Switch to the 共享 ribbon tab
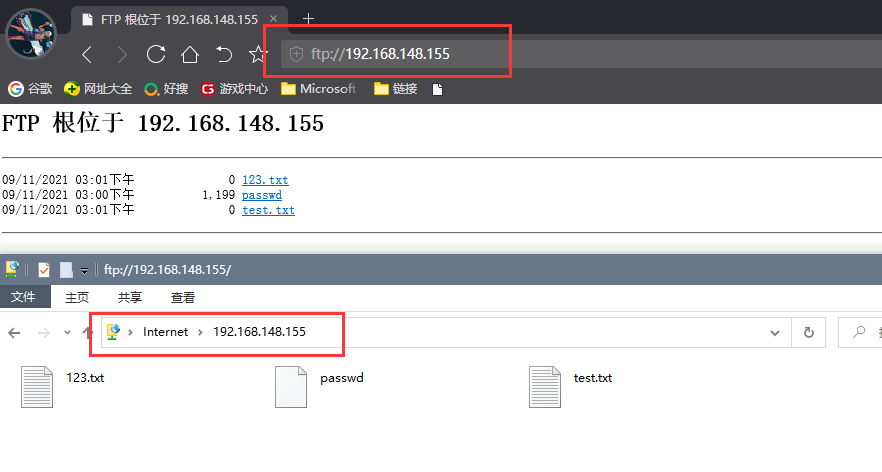This screenshot has height=472, width=882. point(130,297)
